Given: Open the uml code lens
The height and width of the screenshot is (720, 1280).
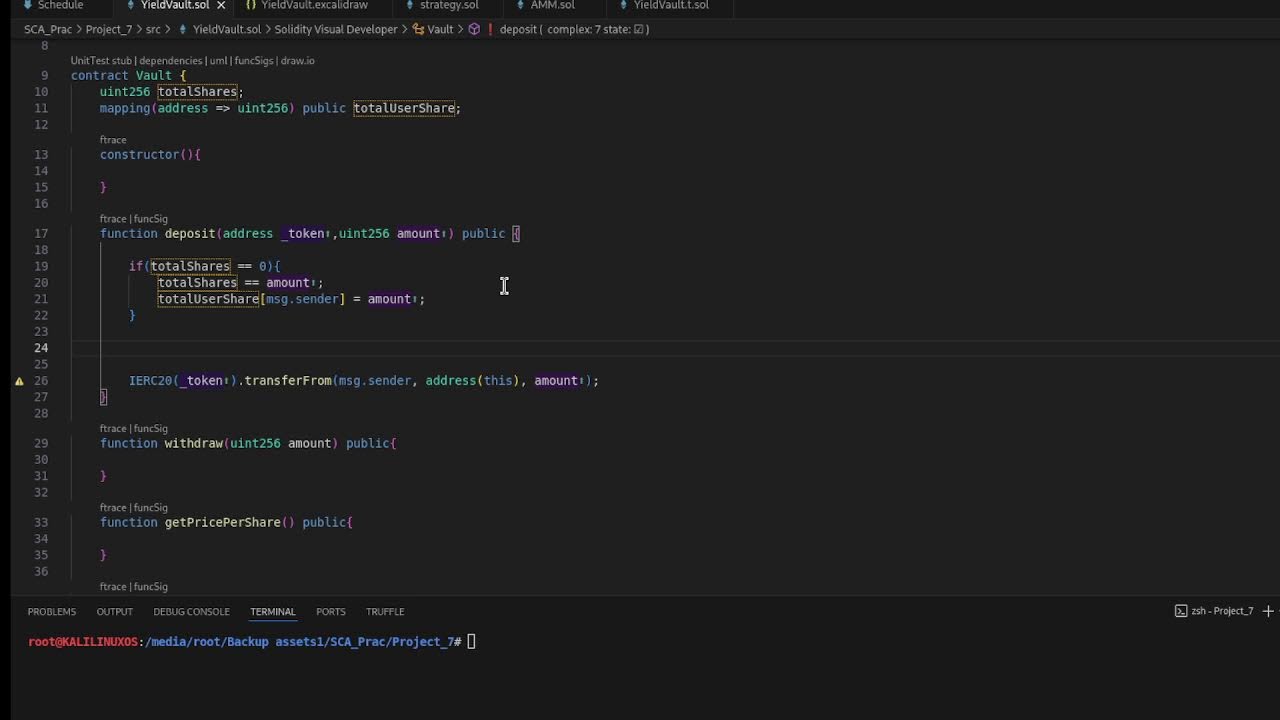Looking at the screenshot, I should 218,61.
